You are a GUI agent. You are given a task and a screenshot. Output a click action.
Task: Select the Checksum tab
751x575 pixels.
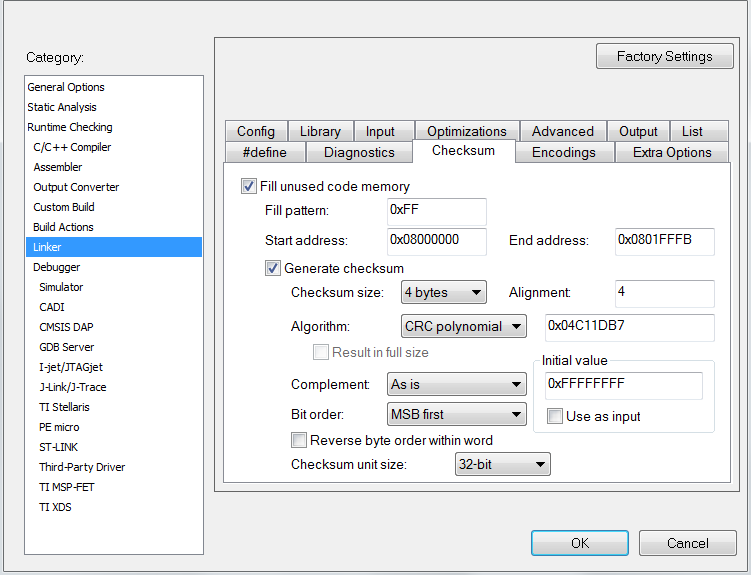click(x=464, y=150)
